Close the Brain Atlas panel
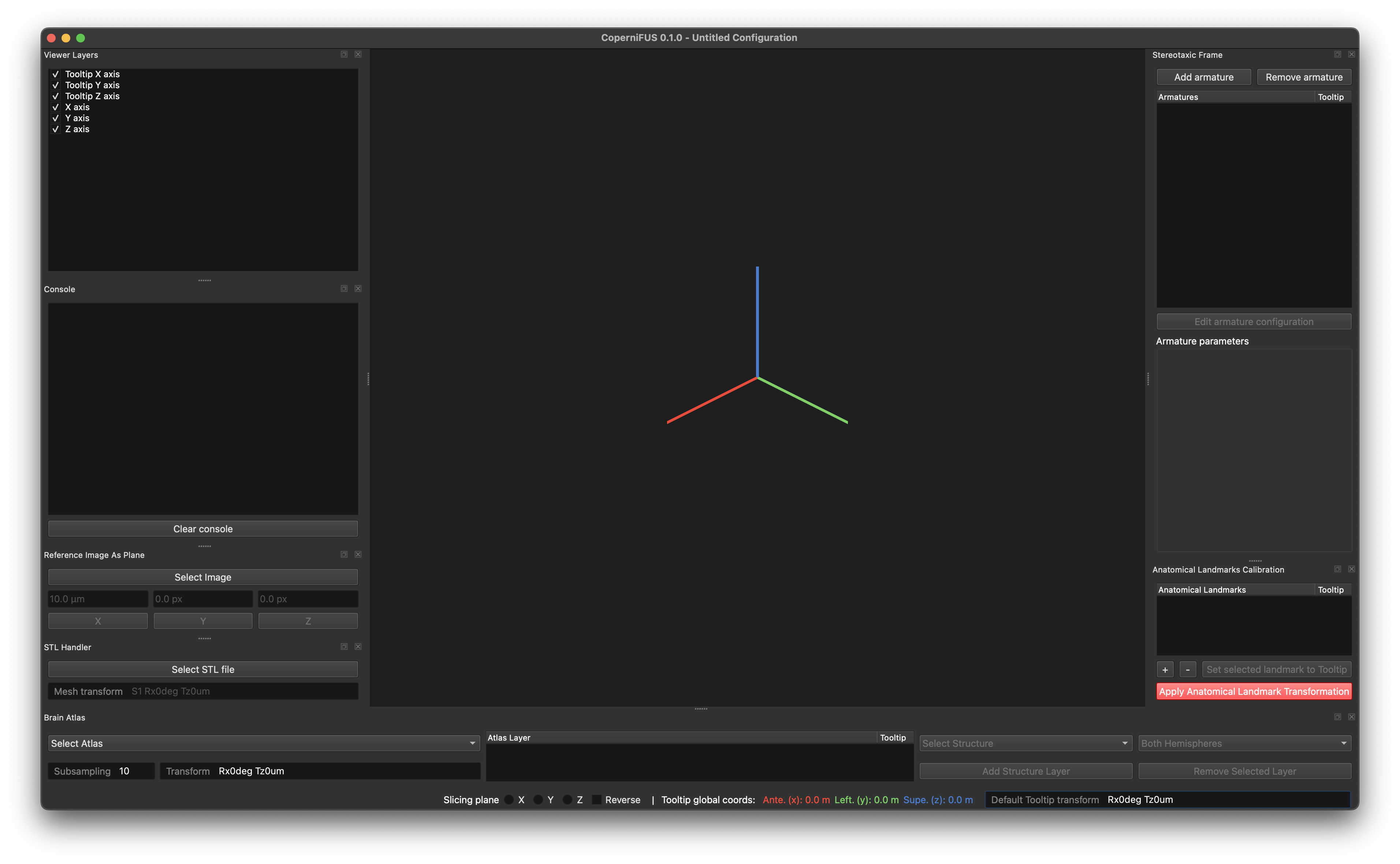Screen dimensions: 1400x864 pos(1351,716)
